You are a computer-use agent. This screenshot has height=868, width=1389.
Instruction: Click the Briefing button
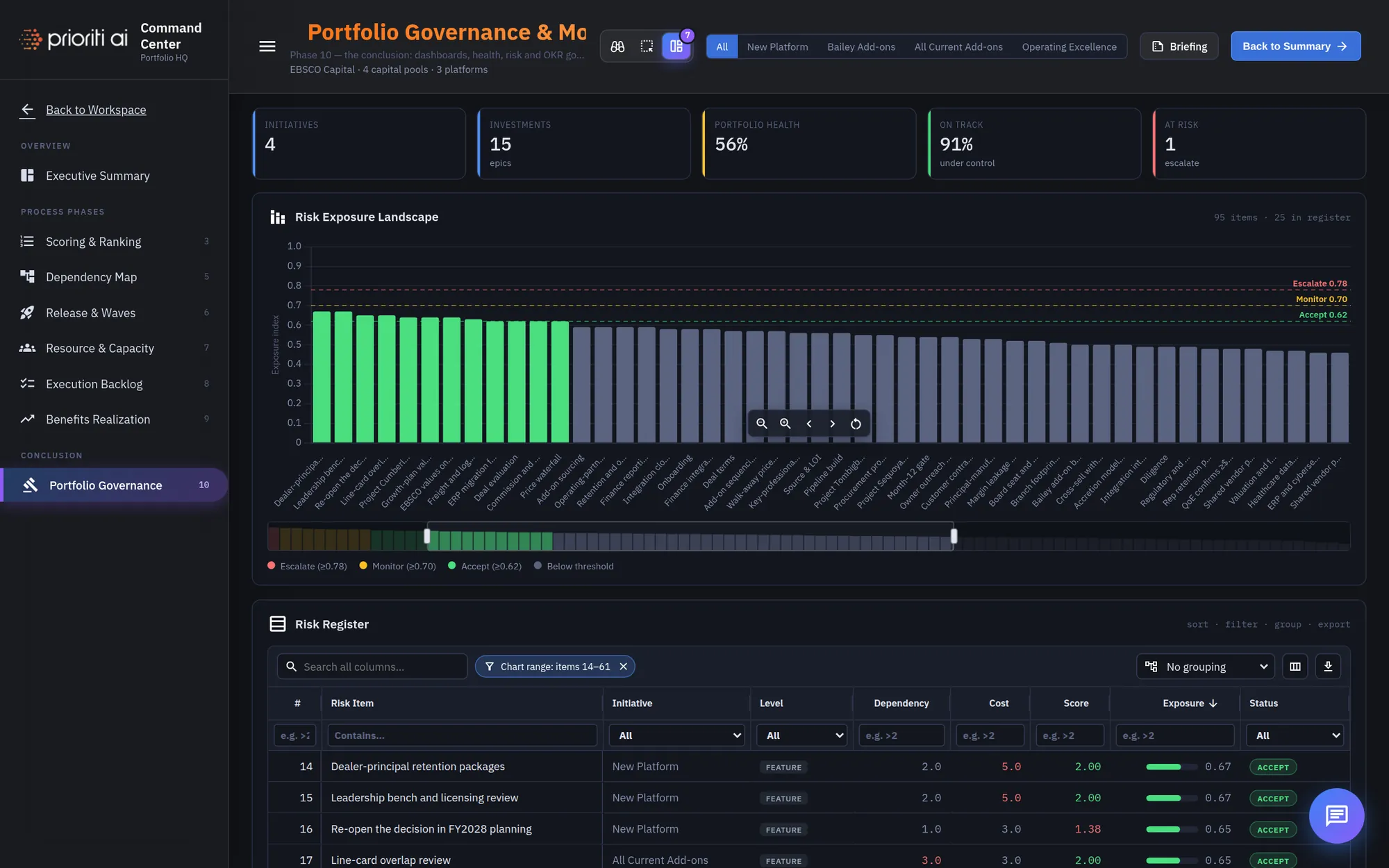click(x=1179, y=47)
